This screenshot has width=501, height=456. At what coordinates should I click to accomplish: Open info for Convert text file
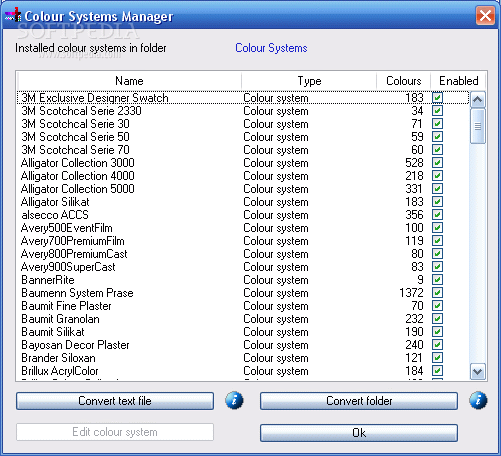point(234,400)
